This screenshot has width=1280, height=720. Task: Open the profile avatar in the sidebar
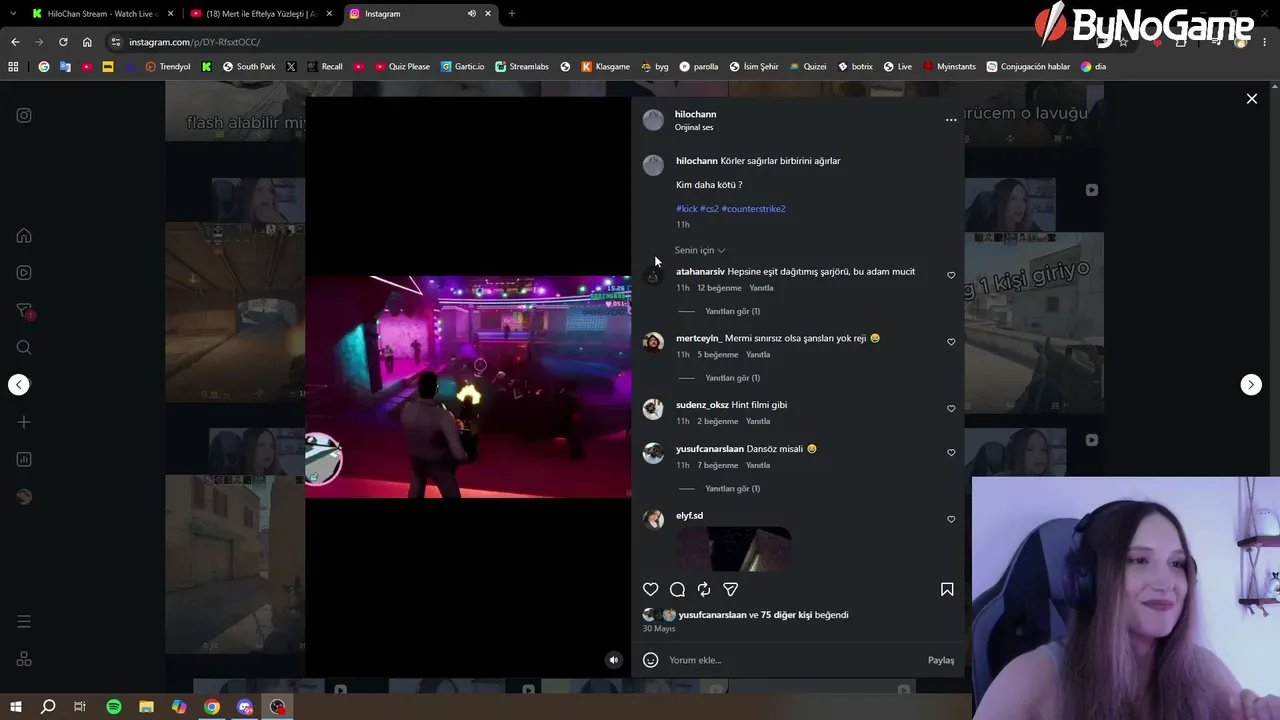[x=24, y=497]
